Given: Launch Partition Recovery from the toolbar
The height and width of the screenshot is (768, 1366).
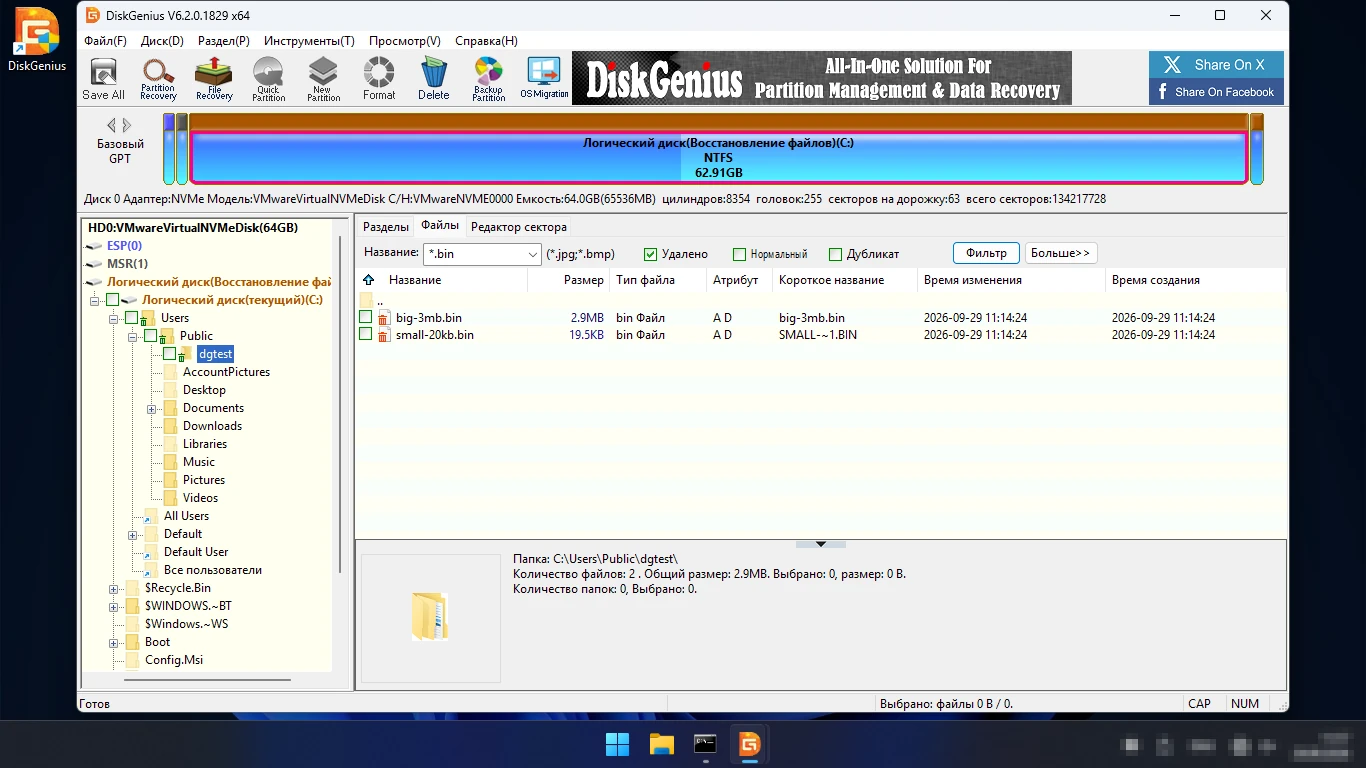Looking at the screenshot, I should (x=158, y=78).
